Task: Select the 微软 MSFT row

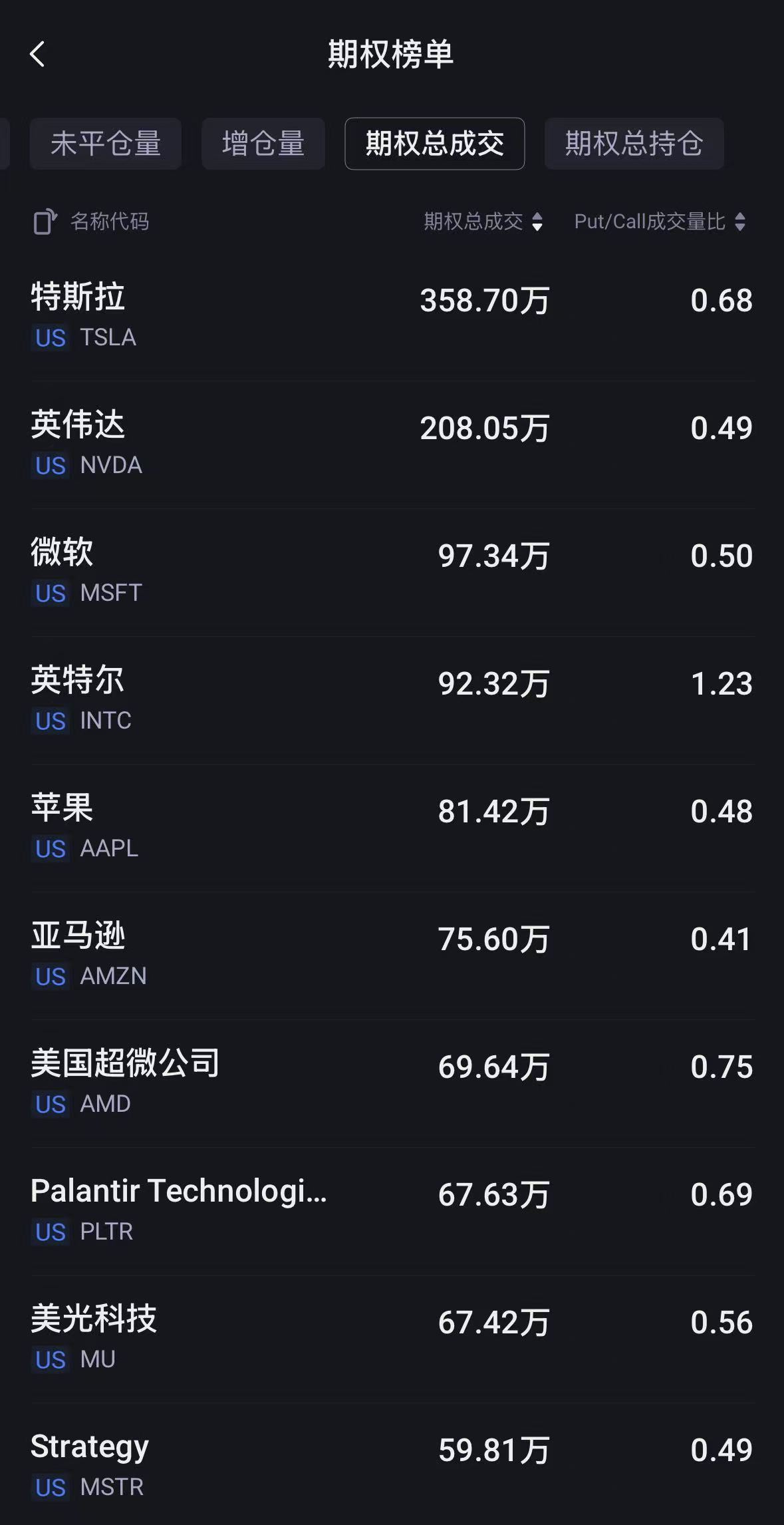Action: pyautogui.click(x=392, y=572)
